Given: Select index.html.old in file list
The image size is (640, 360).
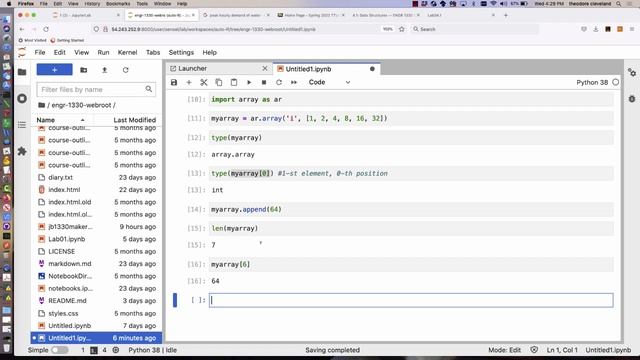Looking at the screenshot, I should click(96, 202).
